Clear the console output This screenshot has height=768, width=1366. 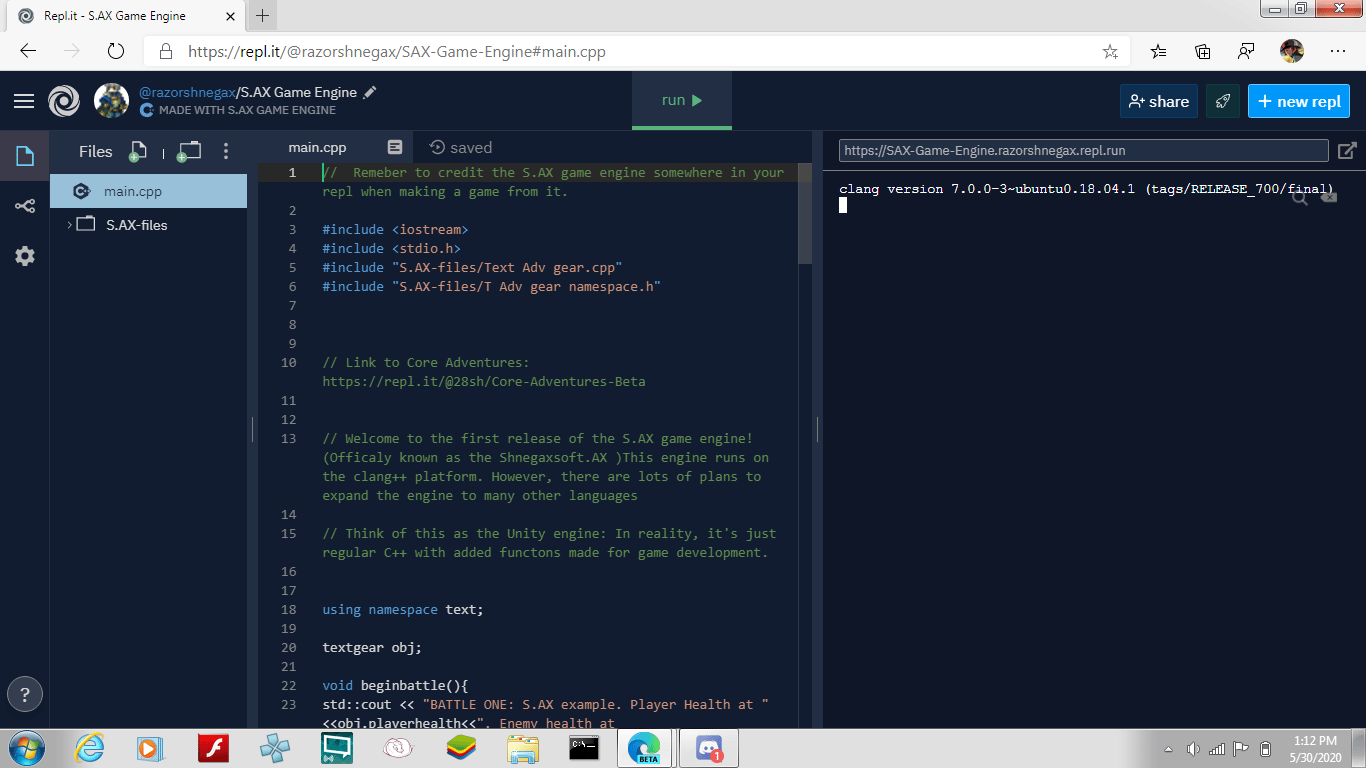1328,198
